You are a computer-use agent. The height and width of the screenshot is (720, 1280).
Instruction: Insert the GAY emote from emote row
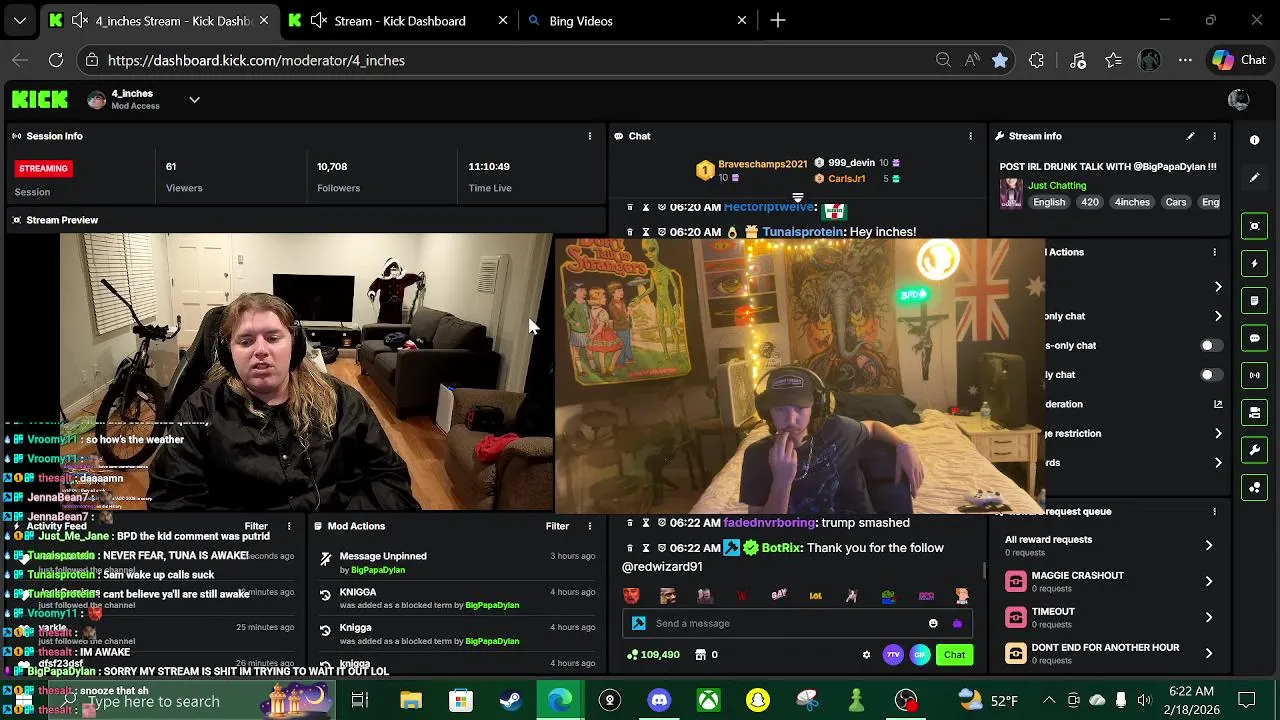coord(779,595)
